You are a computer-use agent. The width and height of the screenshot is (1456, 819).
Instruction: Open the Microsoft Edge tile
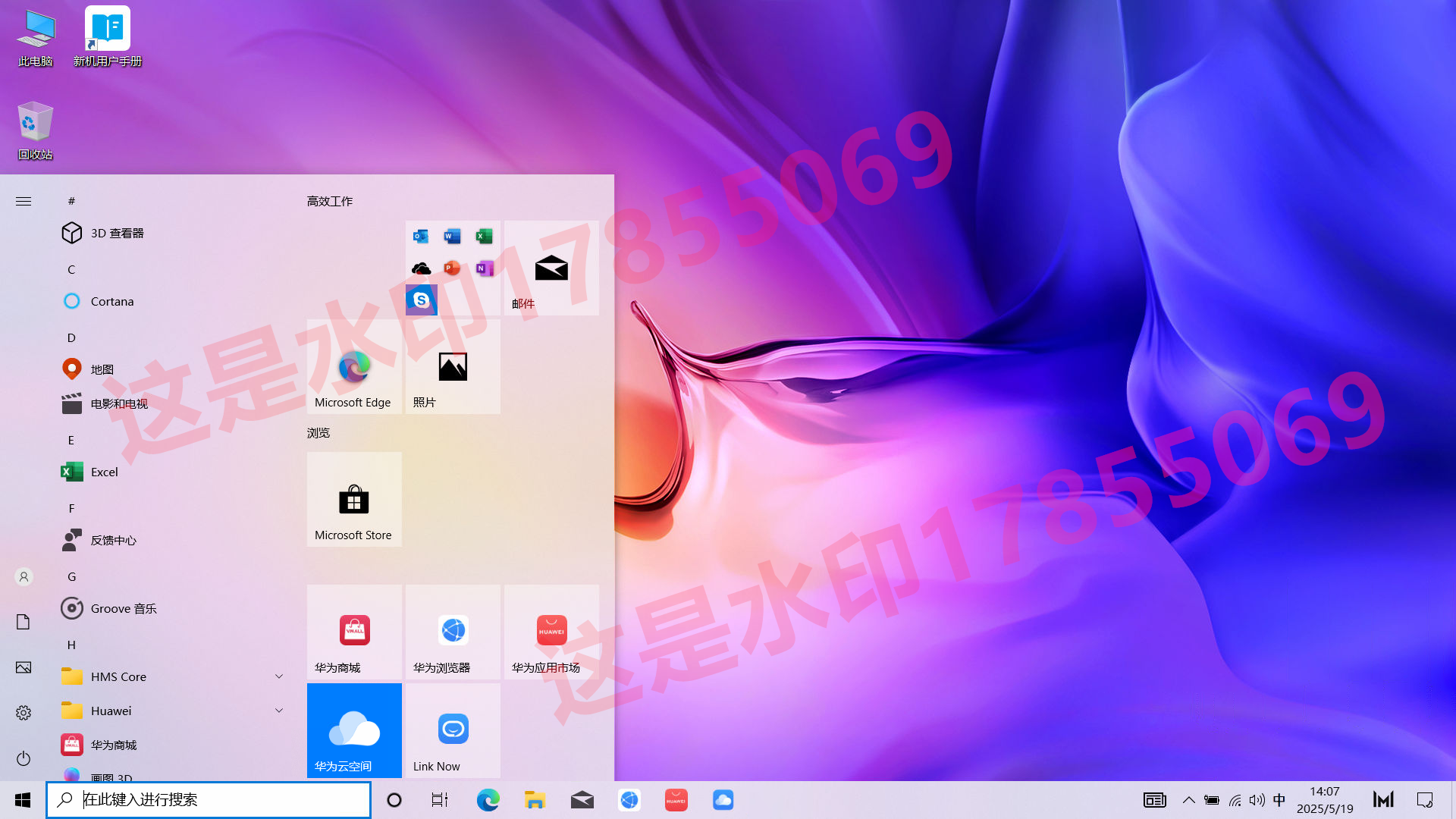354,367
